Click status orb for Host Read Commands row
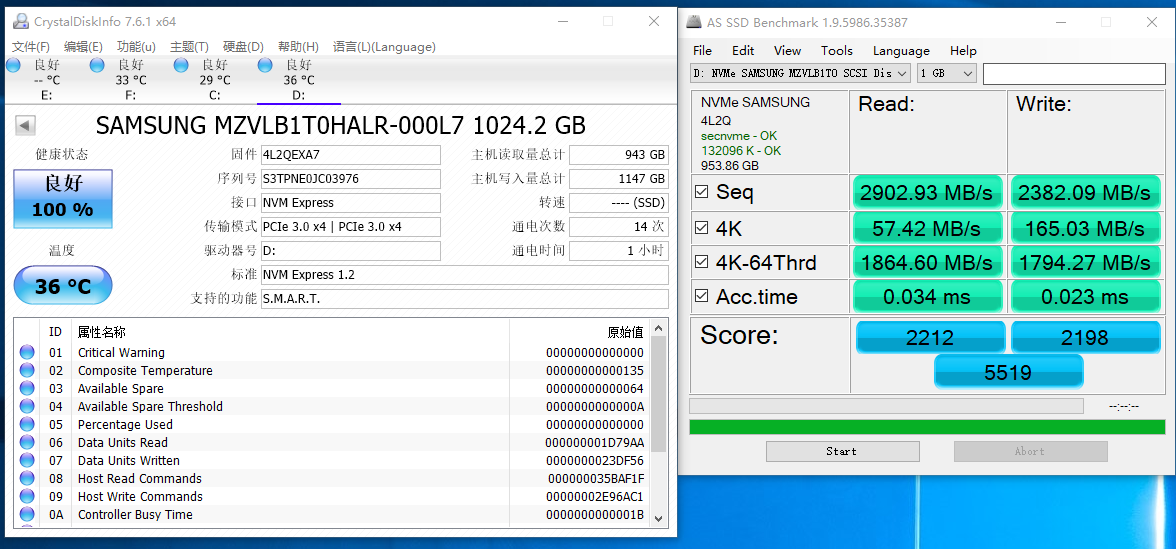 click(27, 478)
